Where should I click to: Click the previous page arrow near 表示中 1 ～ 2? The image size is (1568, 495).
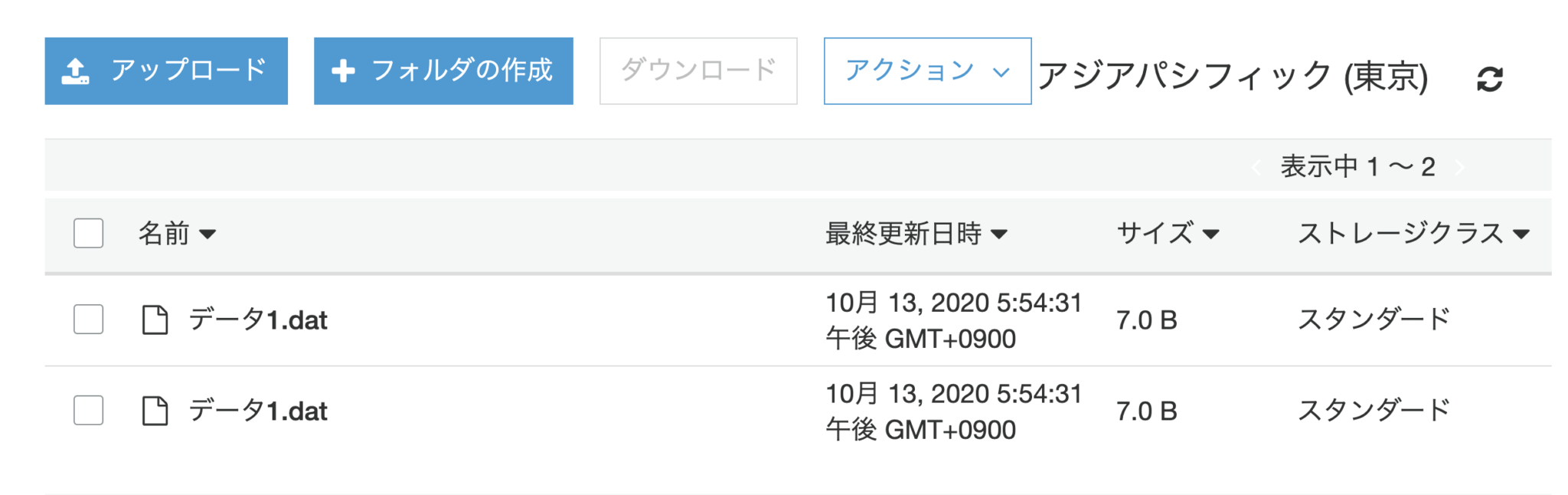tap(1256, 166)
